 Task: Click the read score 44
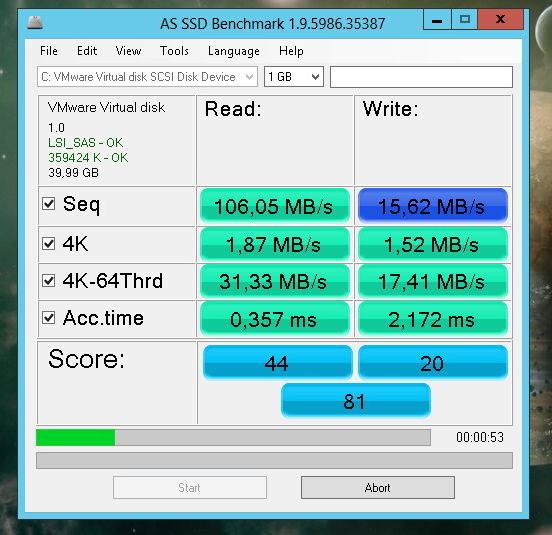click(x=278, y=363)
